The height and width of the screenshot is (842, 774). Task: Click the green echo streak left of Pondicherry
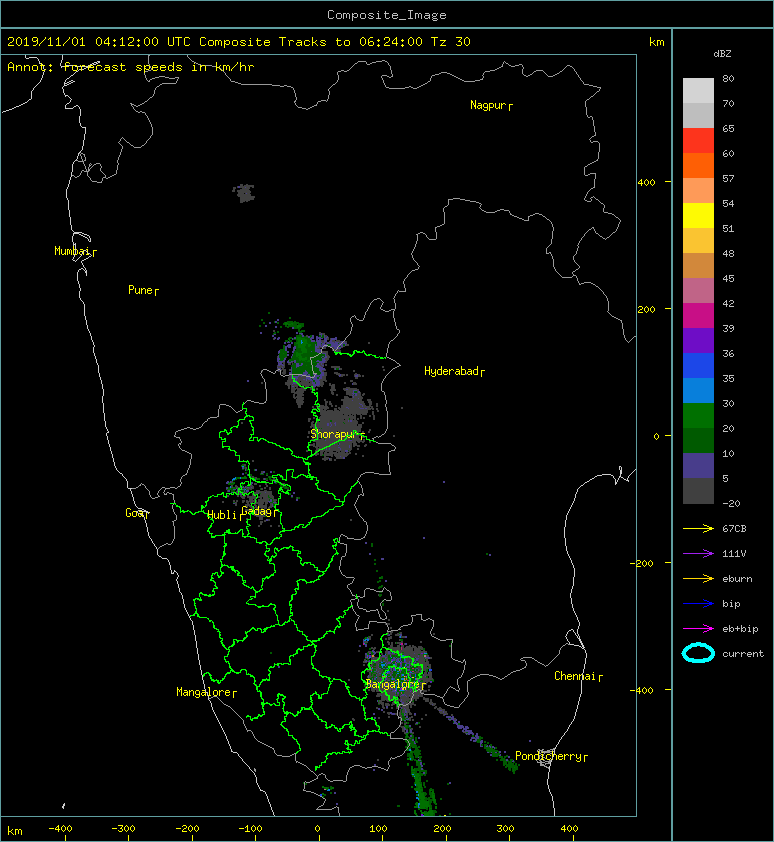500,754
